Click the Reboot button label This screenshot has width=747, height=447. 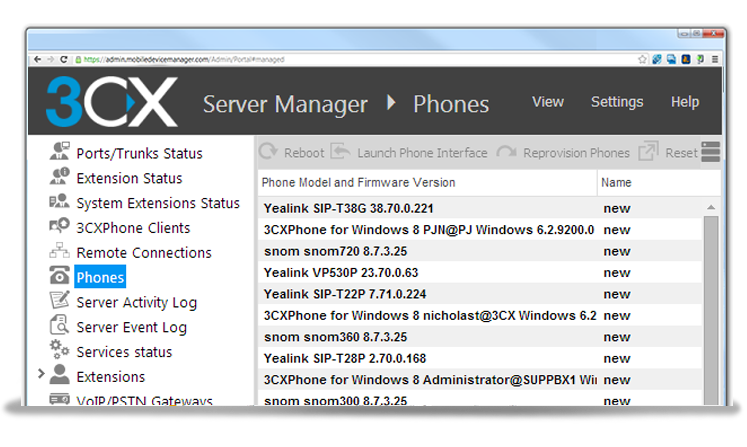(304, 153)
